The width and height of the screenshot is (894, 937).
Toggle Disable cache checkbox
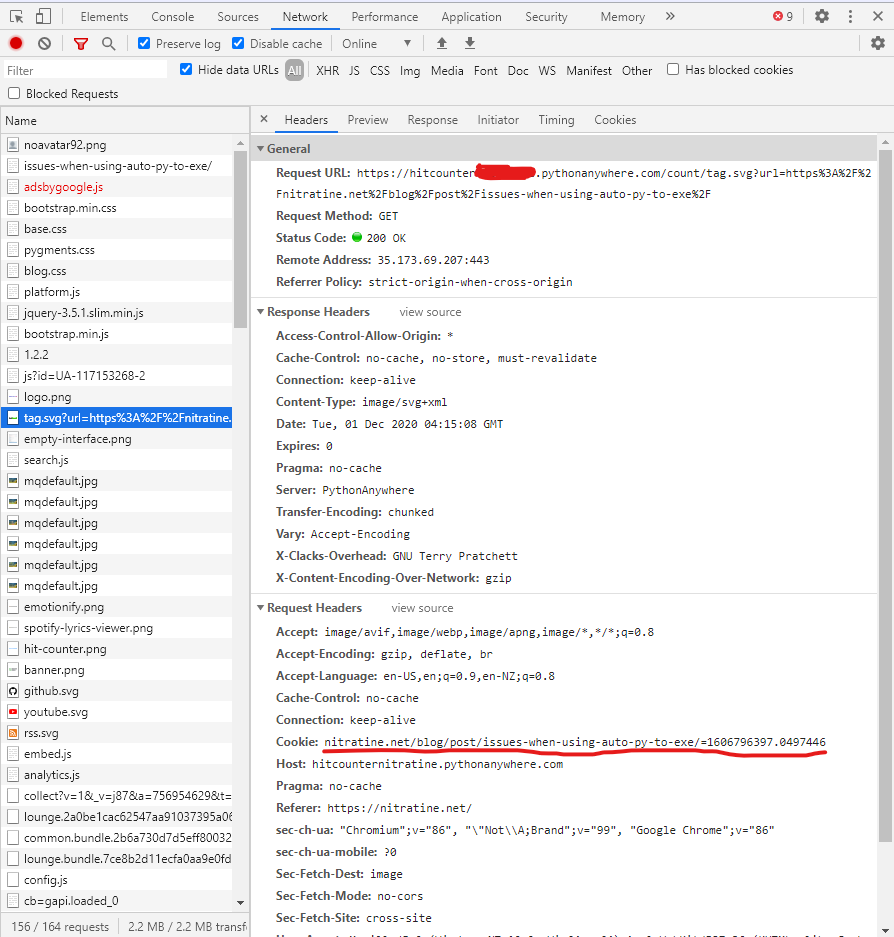coord(238,43)
